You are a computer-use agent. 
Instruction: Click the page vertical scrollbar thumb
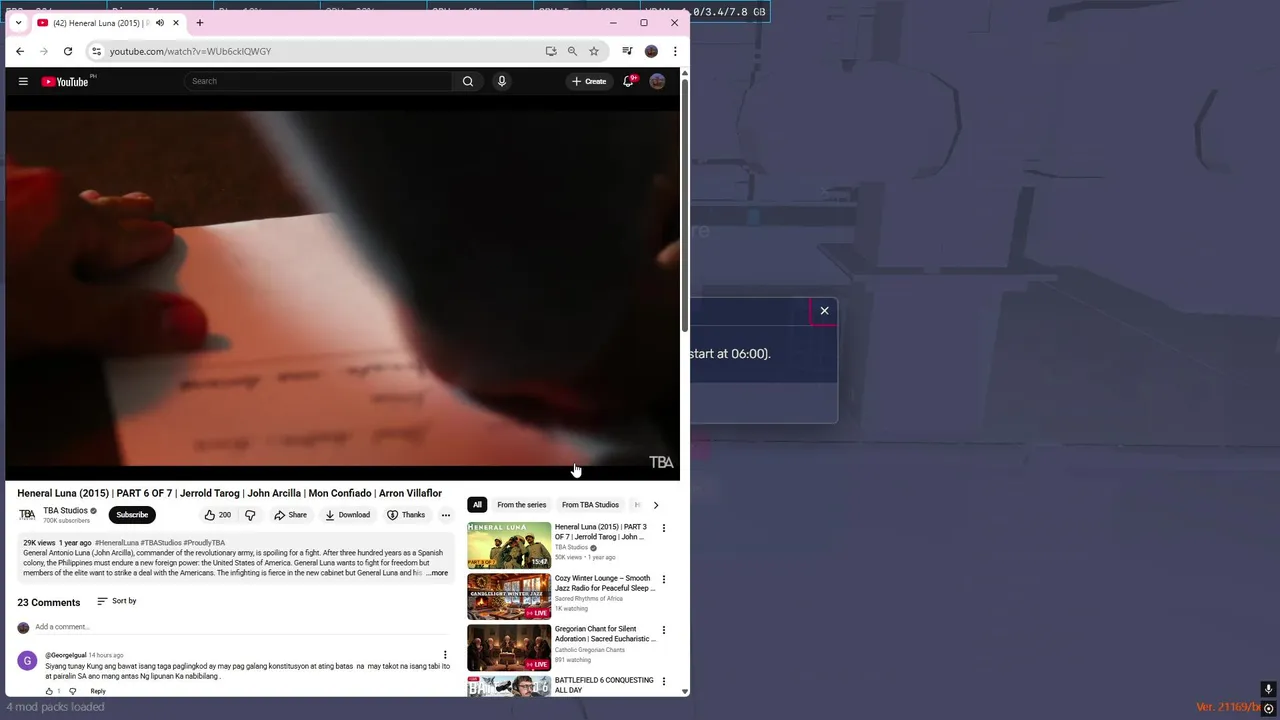click(x=684, y=205)
